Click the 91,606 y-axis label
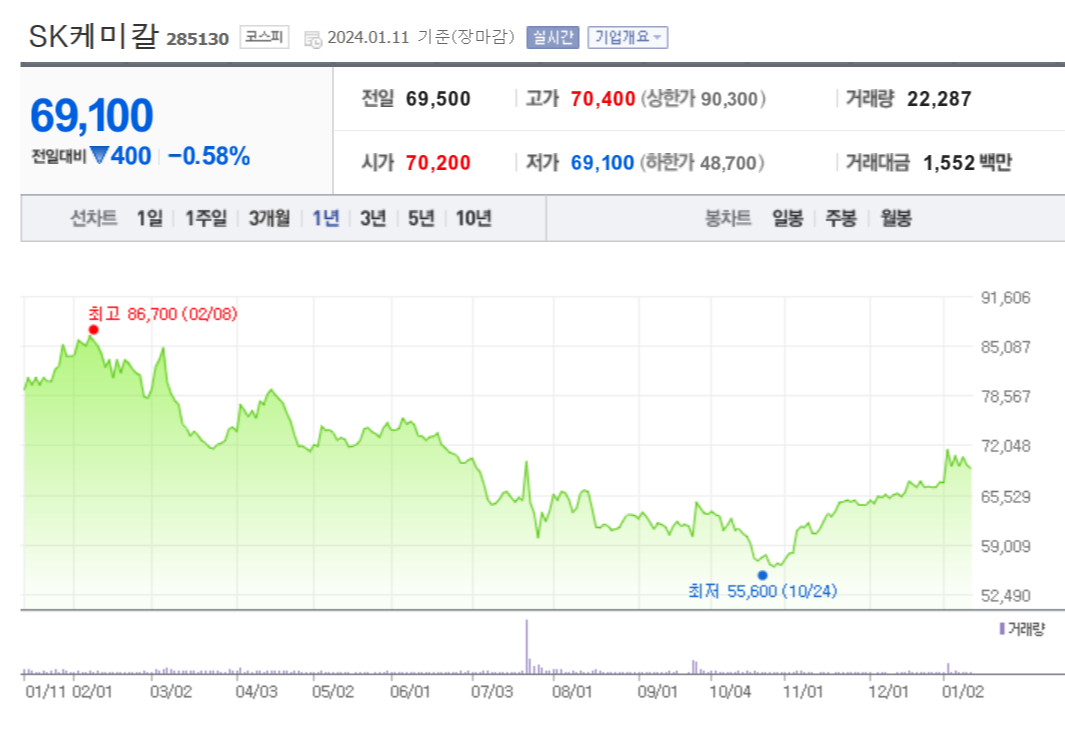Screen dimensions: 1065x734 point(1005,297)
